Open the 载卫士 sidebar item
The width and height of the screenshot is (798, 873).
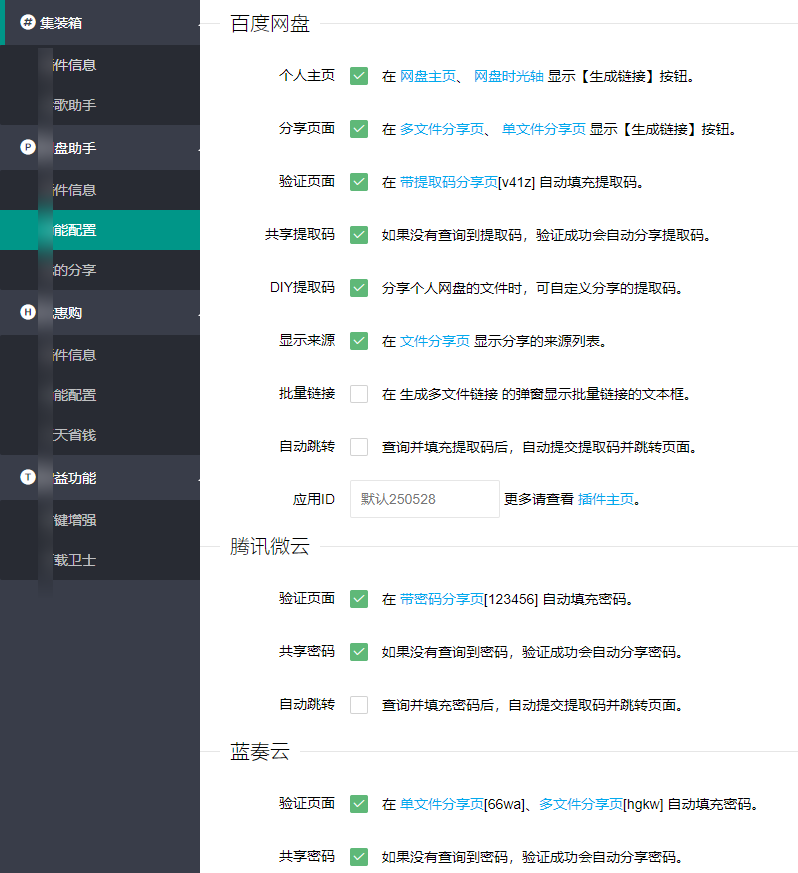click(100, 560)
